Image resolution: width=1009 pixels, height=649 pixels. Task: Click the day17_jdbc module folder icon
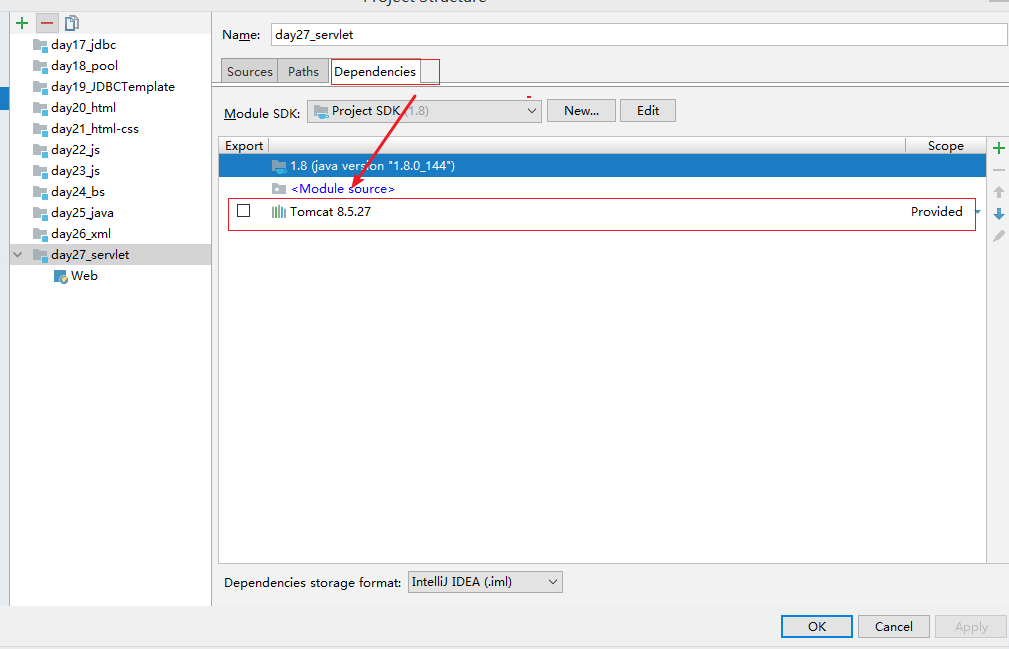tap(40, 45)
